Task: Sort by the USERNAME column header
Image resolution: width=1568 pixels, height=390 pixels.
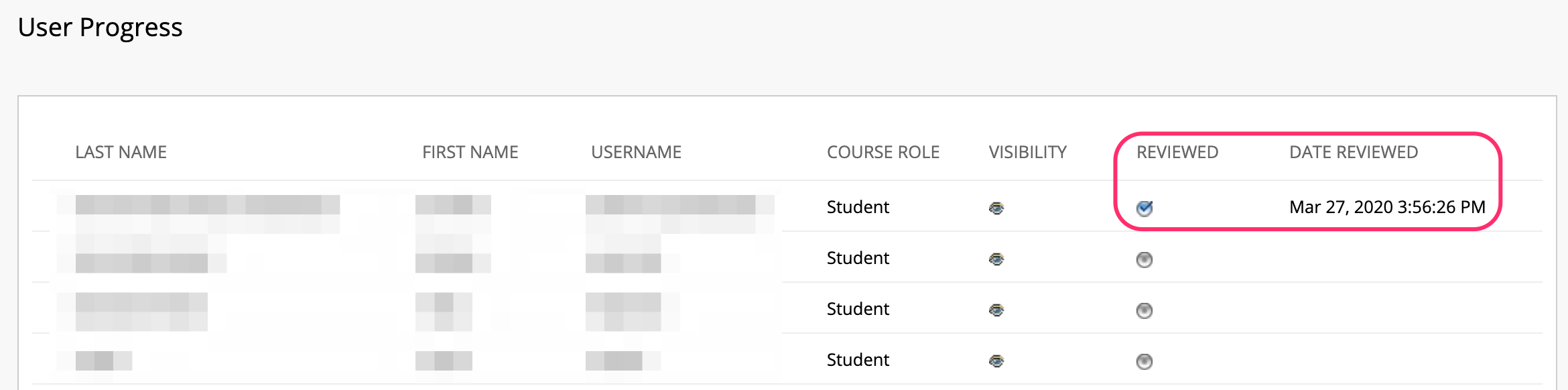Action: [636, 152]
